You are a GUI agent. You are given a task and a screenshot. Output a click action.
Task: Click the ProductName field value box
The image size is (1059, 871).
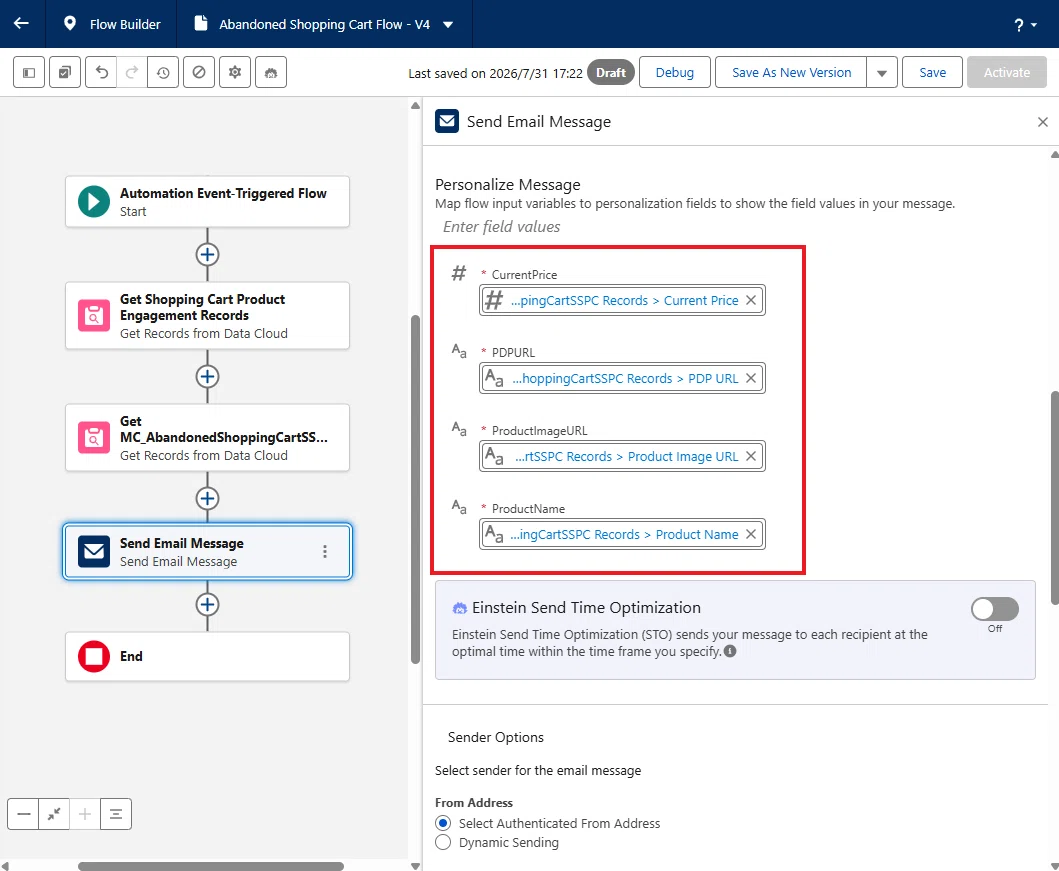[x=622, y=534]
